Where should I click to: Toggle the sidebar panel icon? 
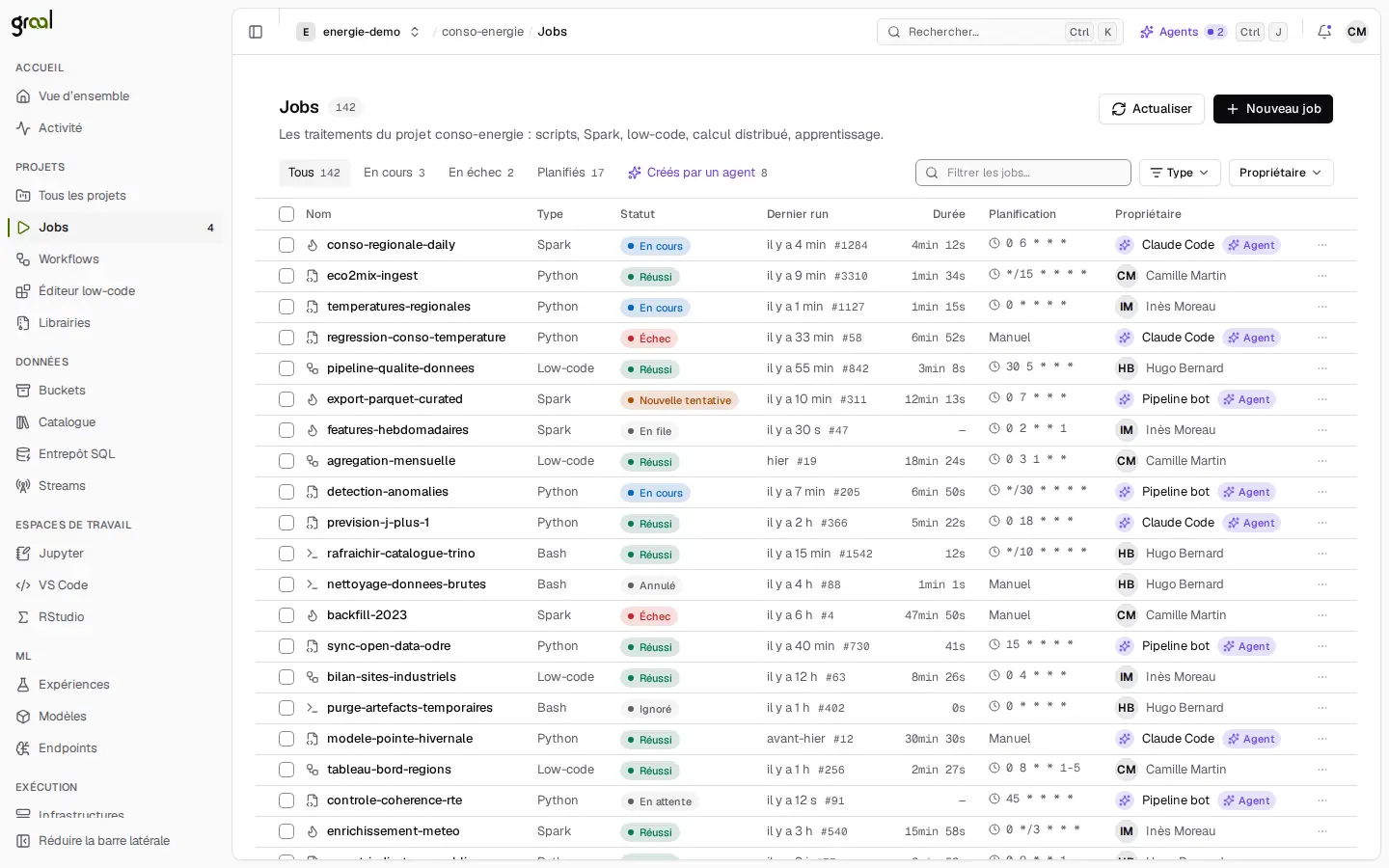256,32
